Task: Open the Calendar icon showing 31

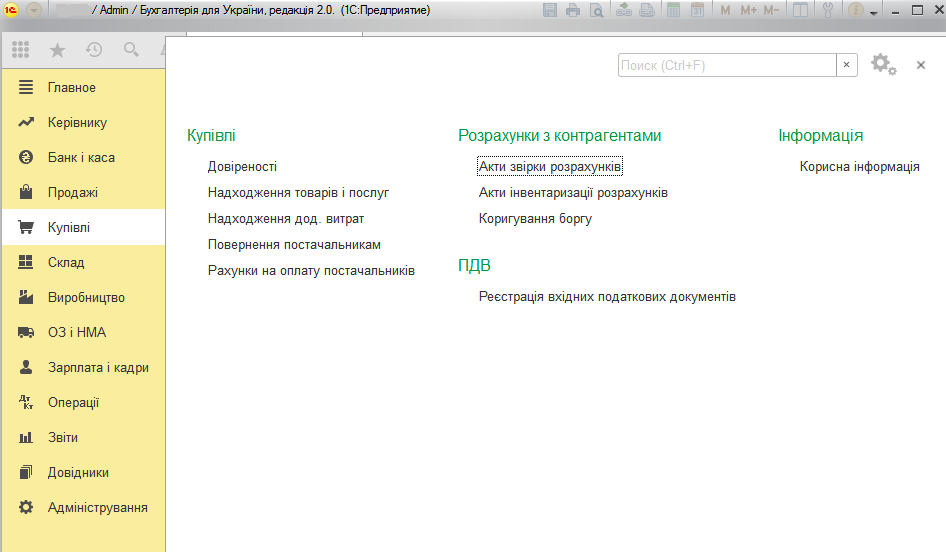Action: [697, 10]
